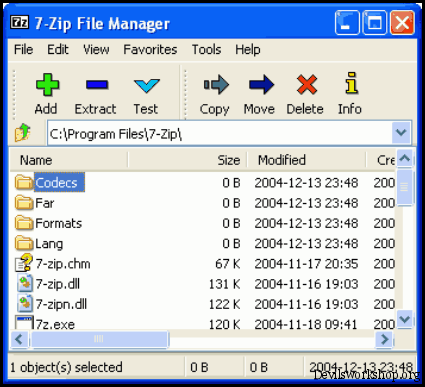Viewport: 425px width, 387px height.
Task: Click inside the C:\Program Files\7-Zip\ path field
Action: click(219, 134)
